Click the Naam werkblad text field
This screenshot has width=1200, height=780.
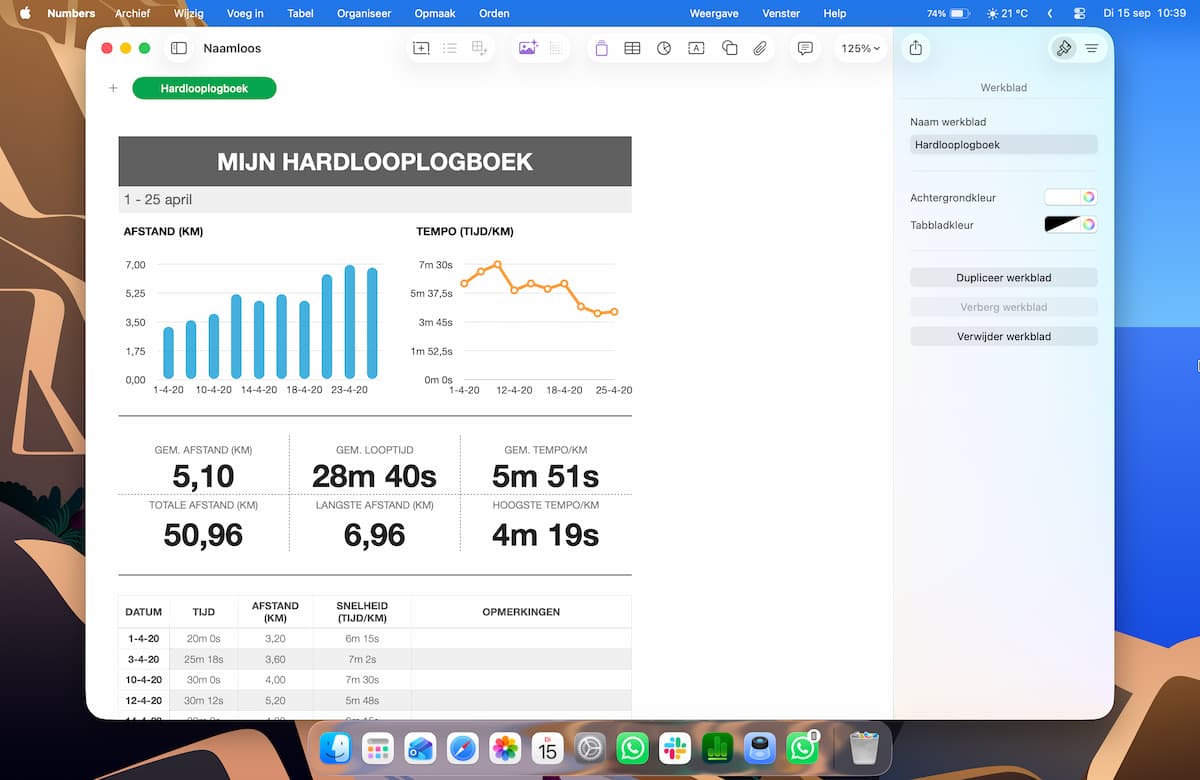tap(1004, 145)
